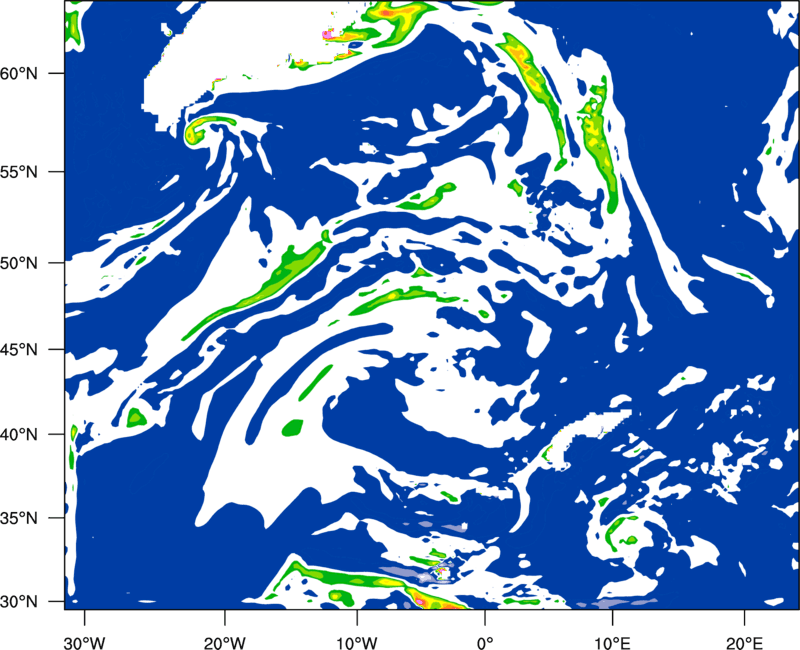Click the 50°N latitude label
The image size is (800, 650).
tap(19, 263)
